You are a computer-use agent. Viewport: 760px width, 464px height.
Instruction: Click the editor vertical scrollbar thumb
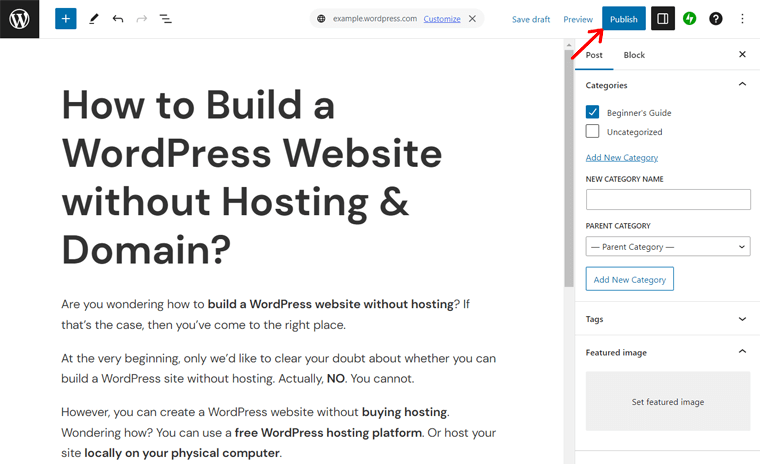pyautogui.click(x=569, y=168)
